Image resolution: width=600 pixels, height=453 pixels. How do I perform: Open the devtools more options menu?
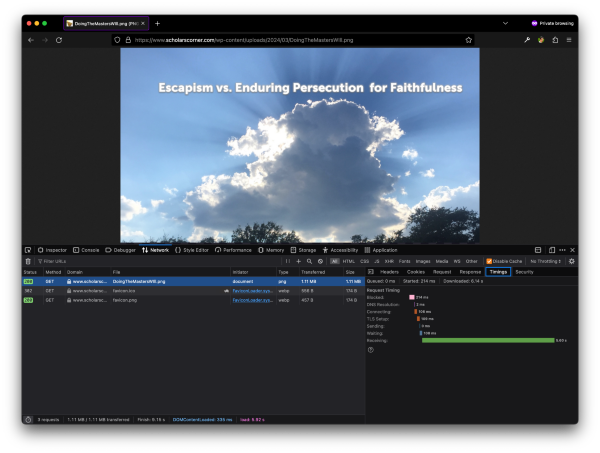[x=562, y=250]
